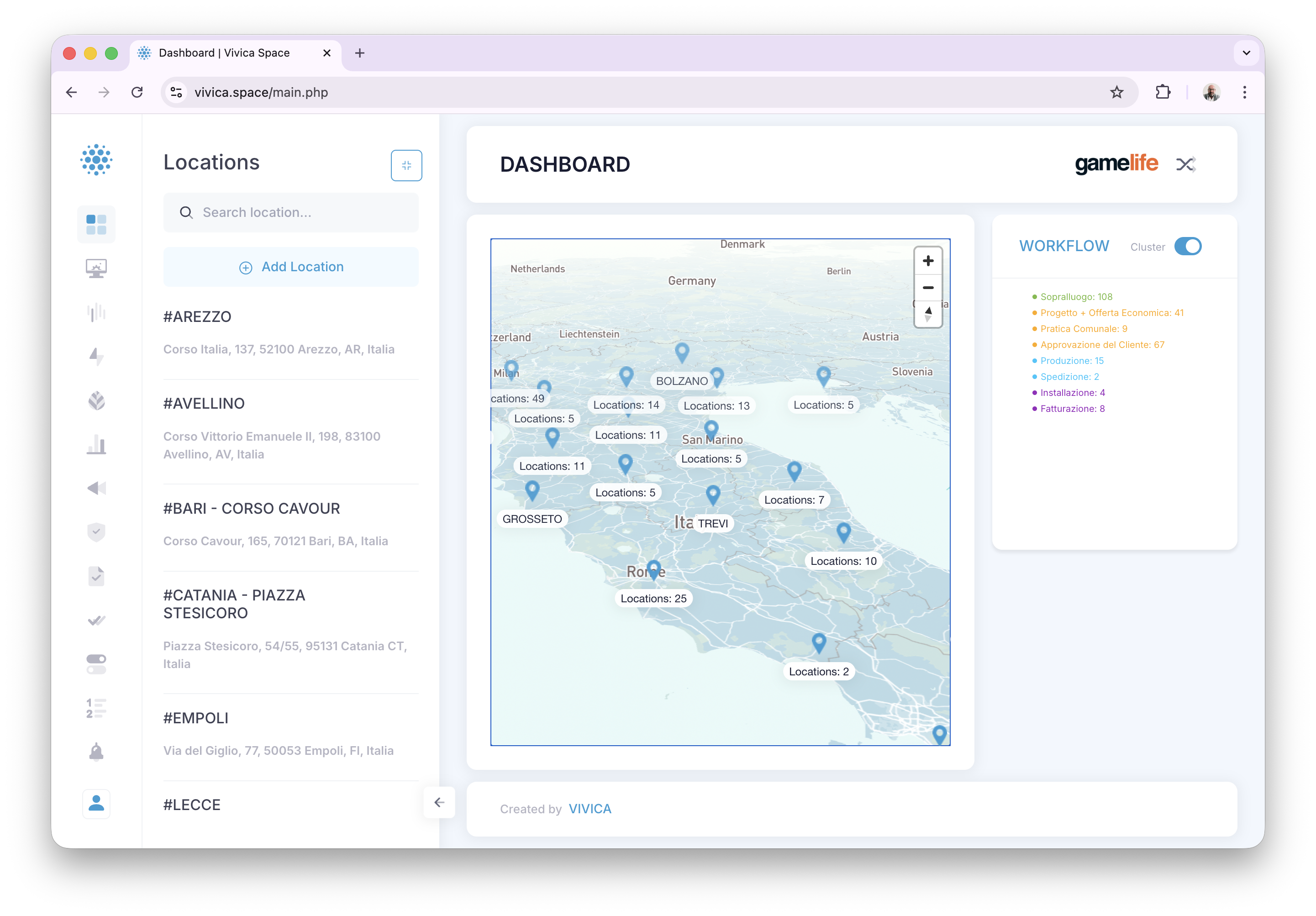
Task: Open the audio bars icon in sidebar
Action: point(96,312)
